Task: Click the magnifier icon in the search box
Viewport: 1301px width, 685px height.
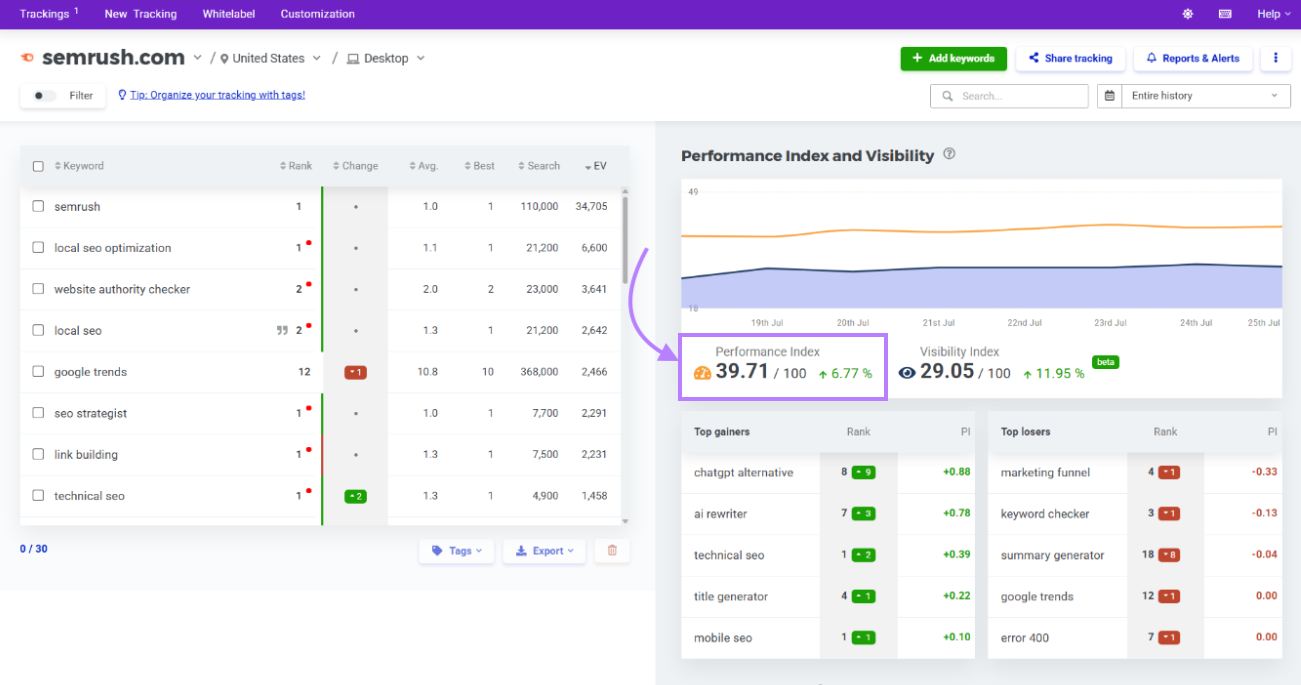Action: 946,96
